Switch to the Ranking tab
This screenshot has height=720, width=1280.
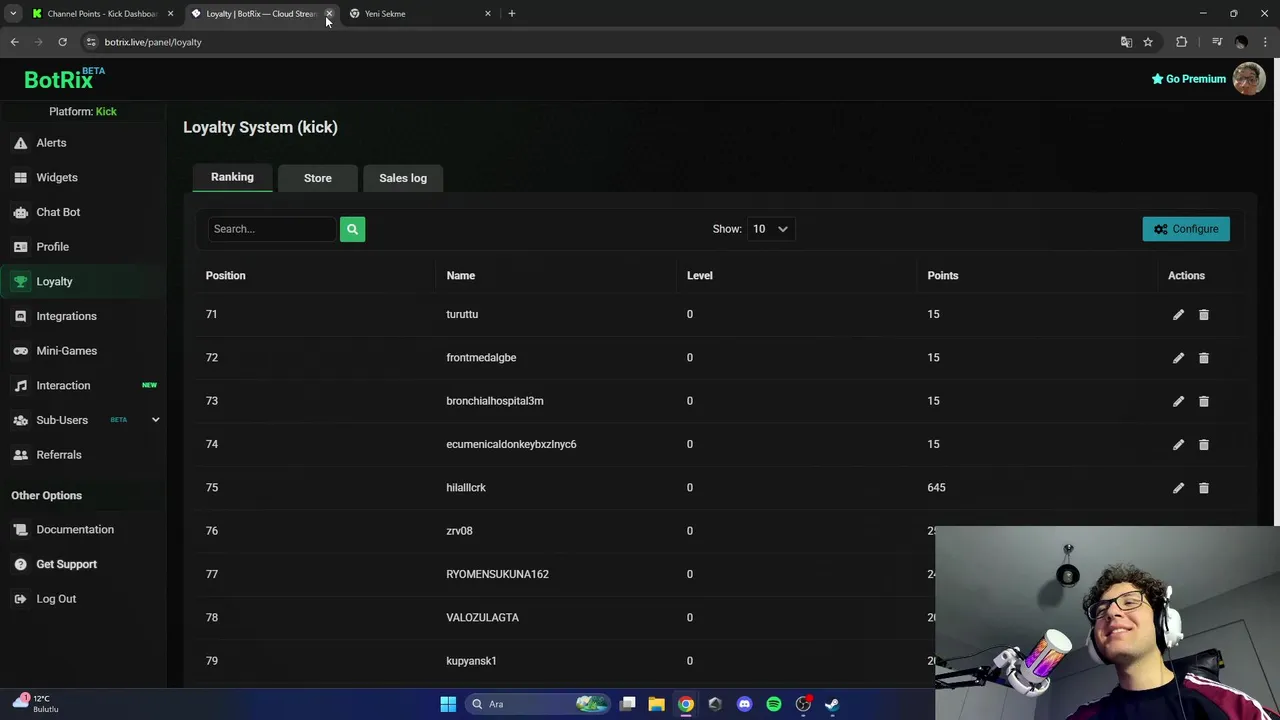pyautogui.click(x=232, y=177)
